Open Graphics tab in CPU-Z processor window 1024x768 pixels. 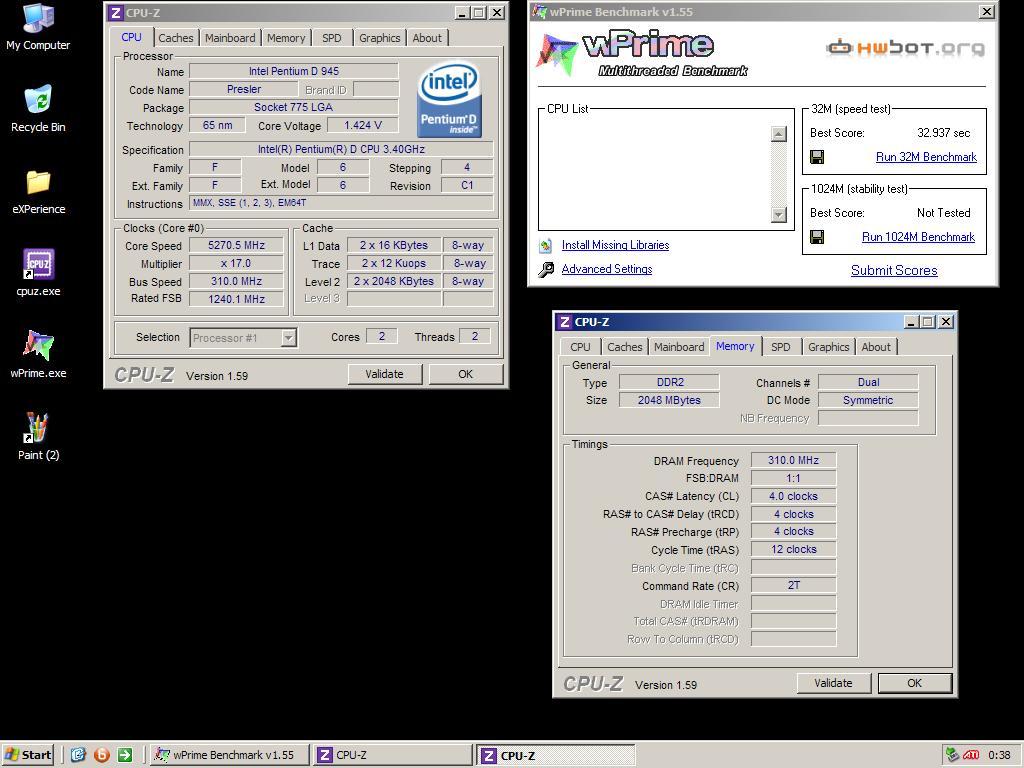[x=379, y=38]
